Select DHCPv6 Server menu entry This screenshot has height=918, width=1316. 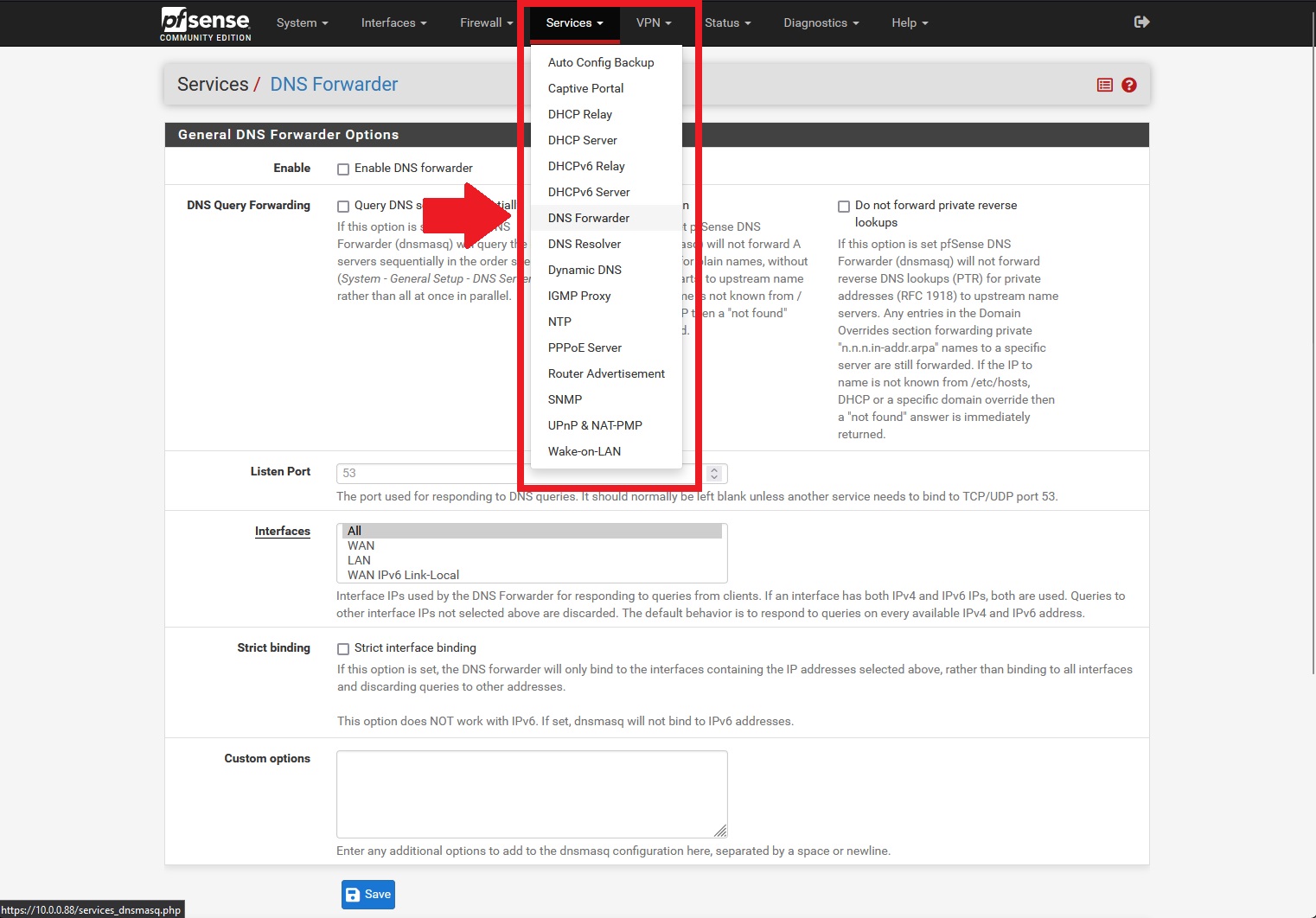coord(606,192)
